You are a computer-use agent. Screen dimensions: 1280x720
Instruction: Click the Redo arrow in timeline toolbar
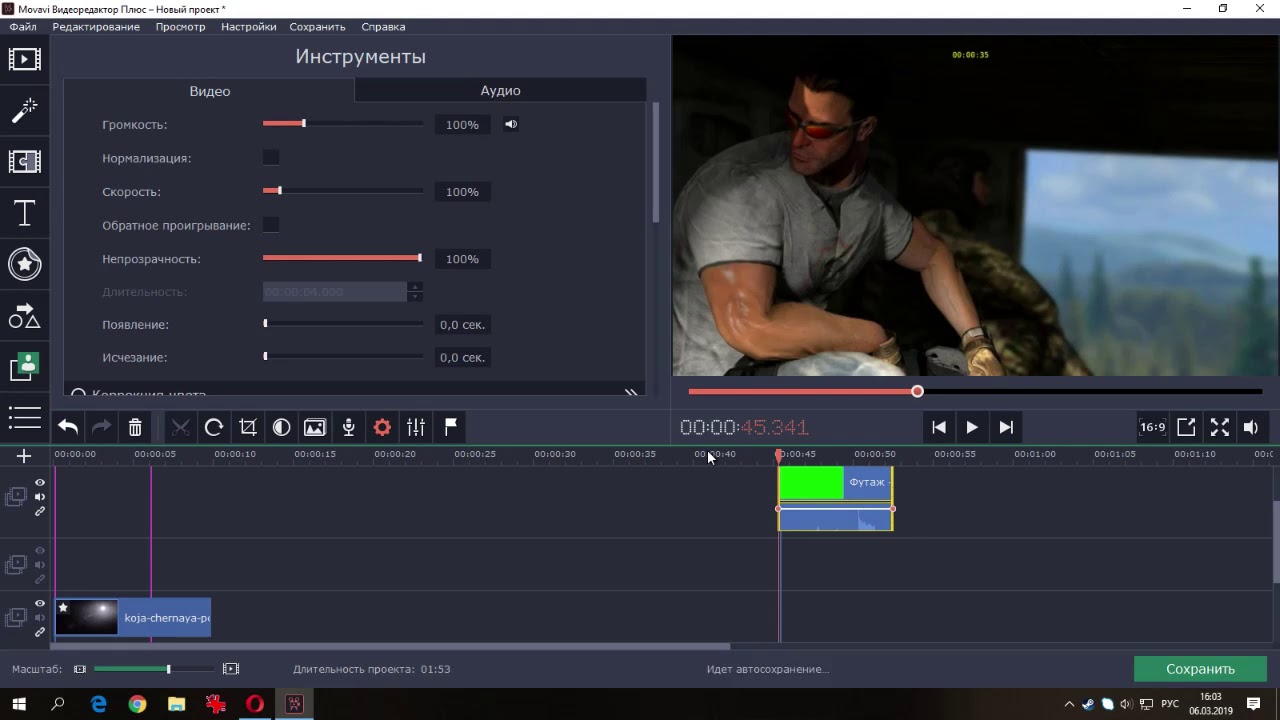(x=101, y=428)
